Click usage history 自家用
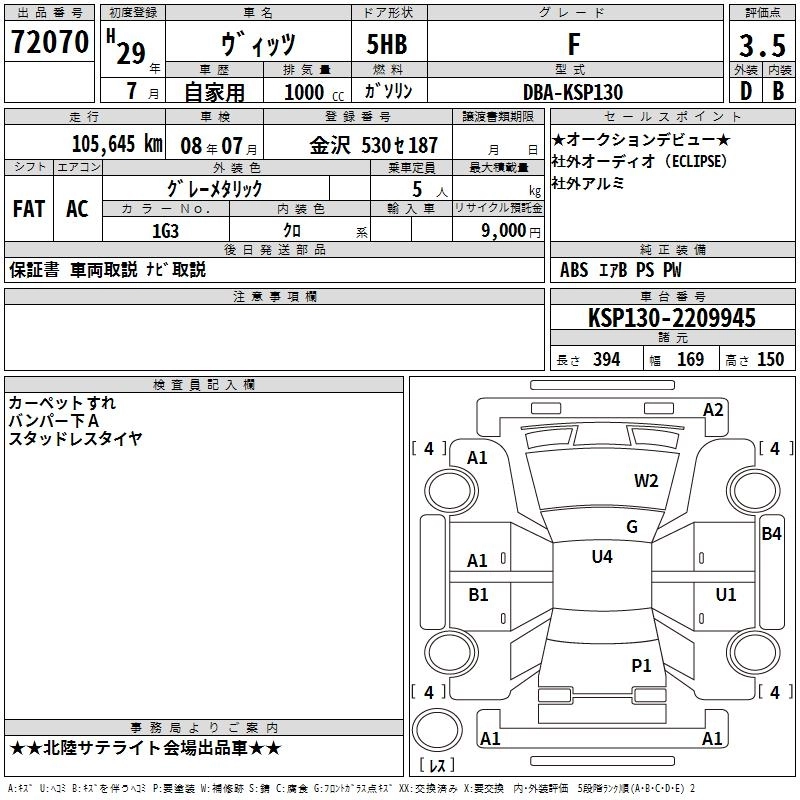 214,92
